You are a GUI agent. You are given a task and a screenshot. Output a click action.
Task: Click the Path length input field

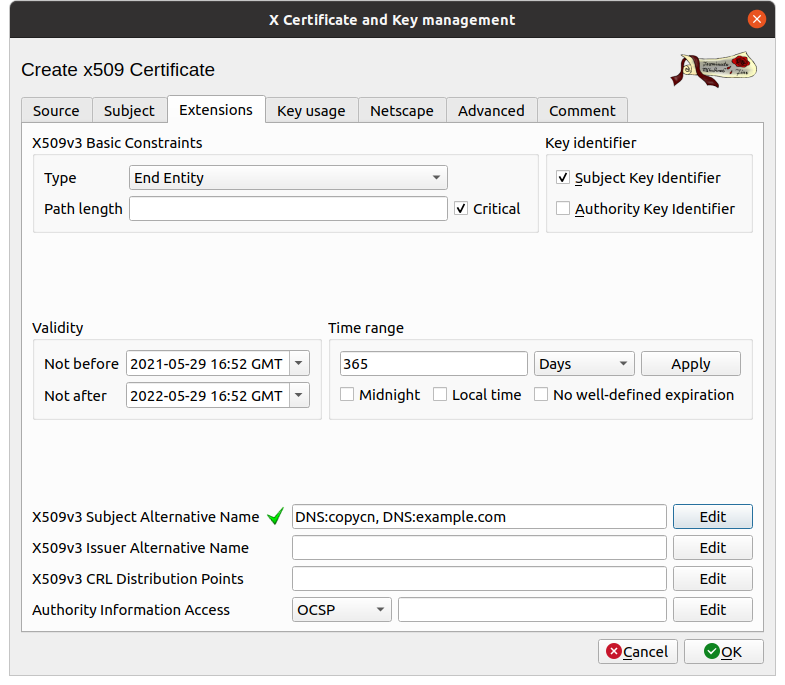click(x=288, y=209)
